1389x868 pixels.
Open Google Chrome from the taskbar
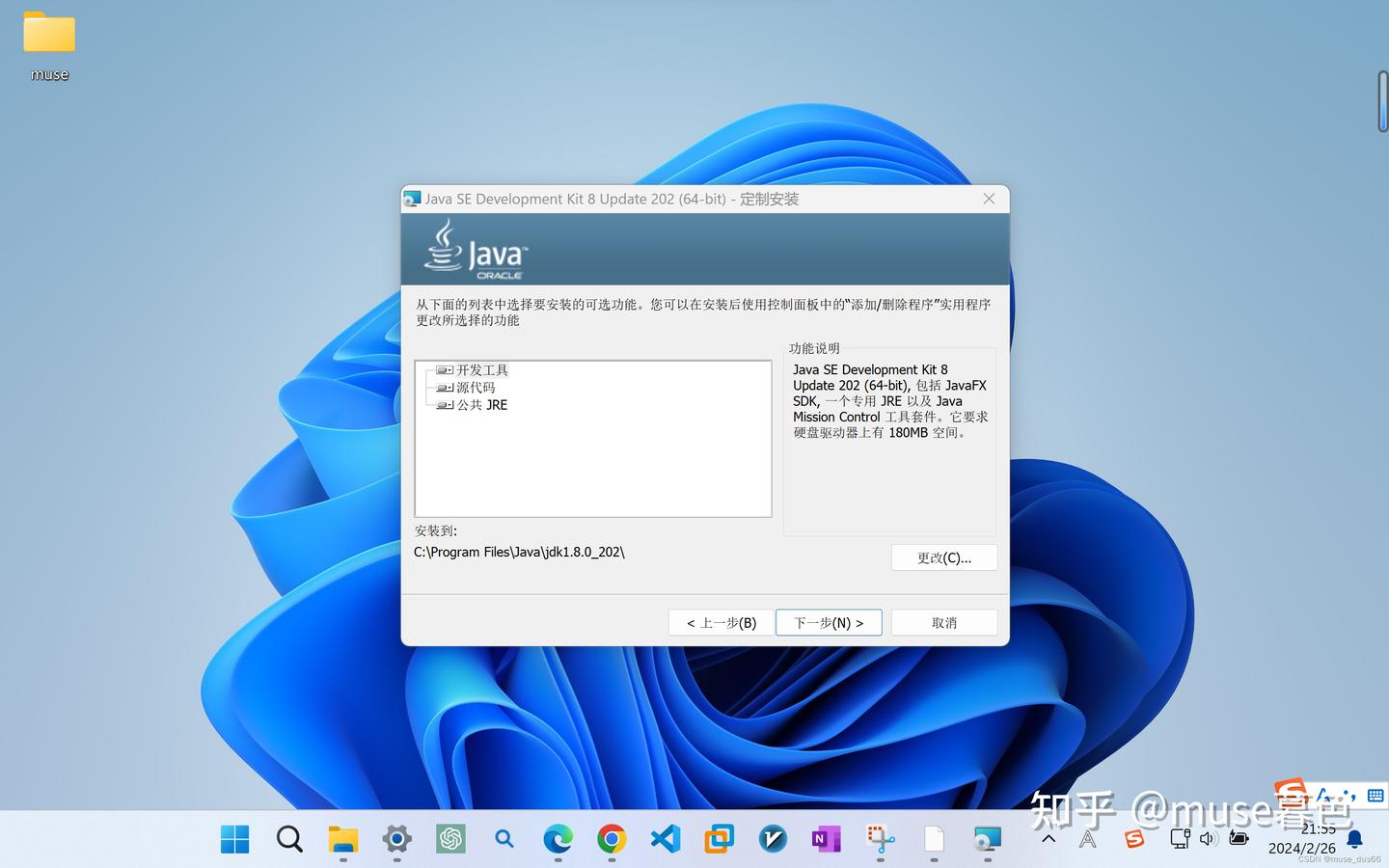[x=611, y=839]
